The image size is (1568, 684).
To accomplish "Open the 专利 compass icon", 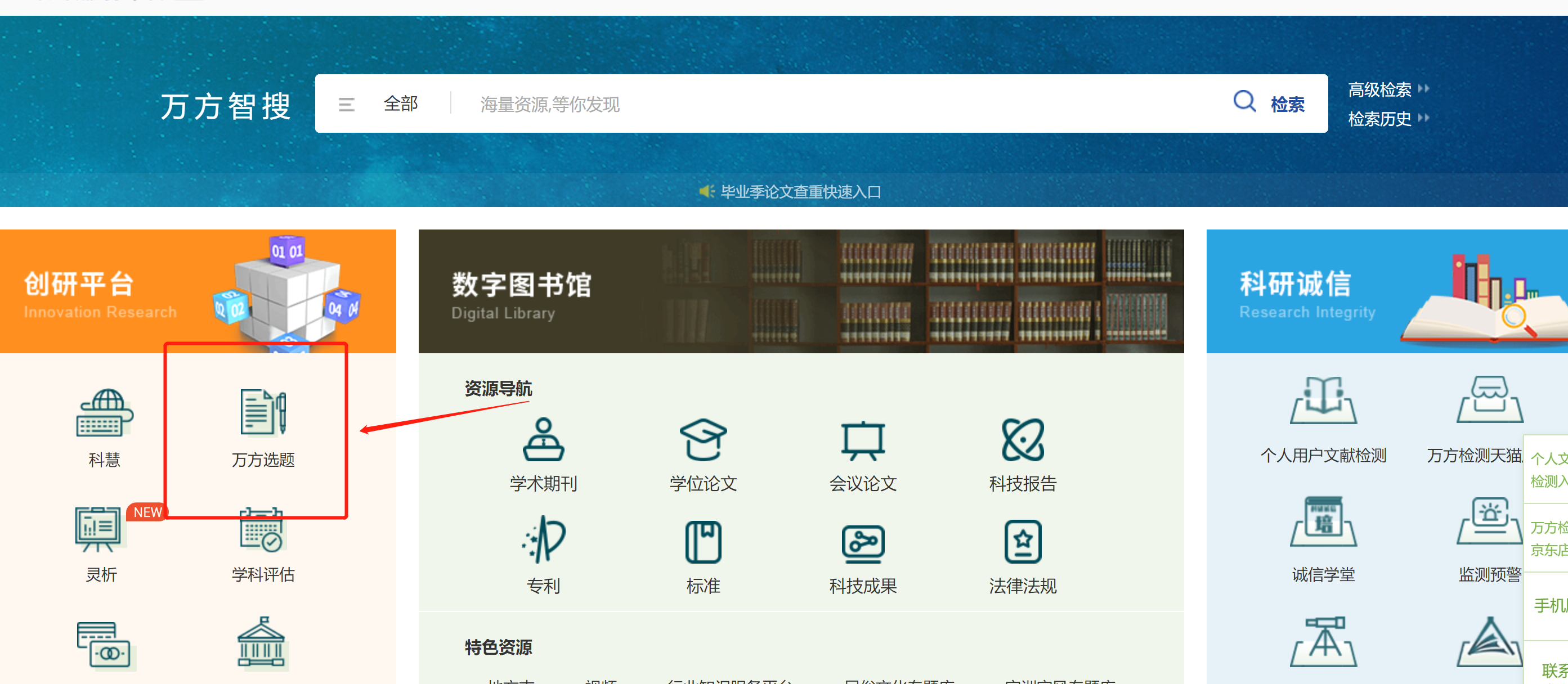I will coord(544,540).
